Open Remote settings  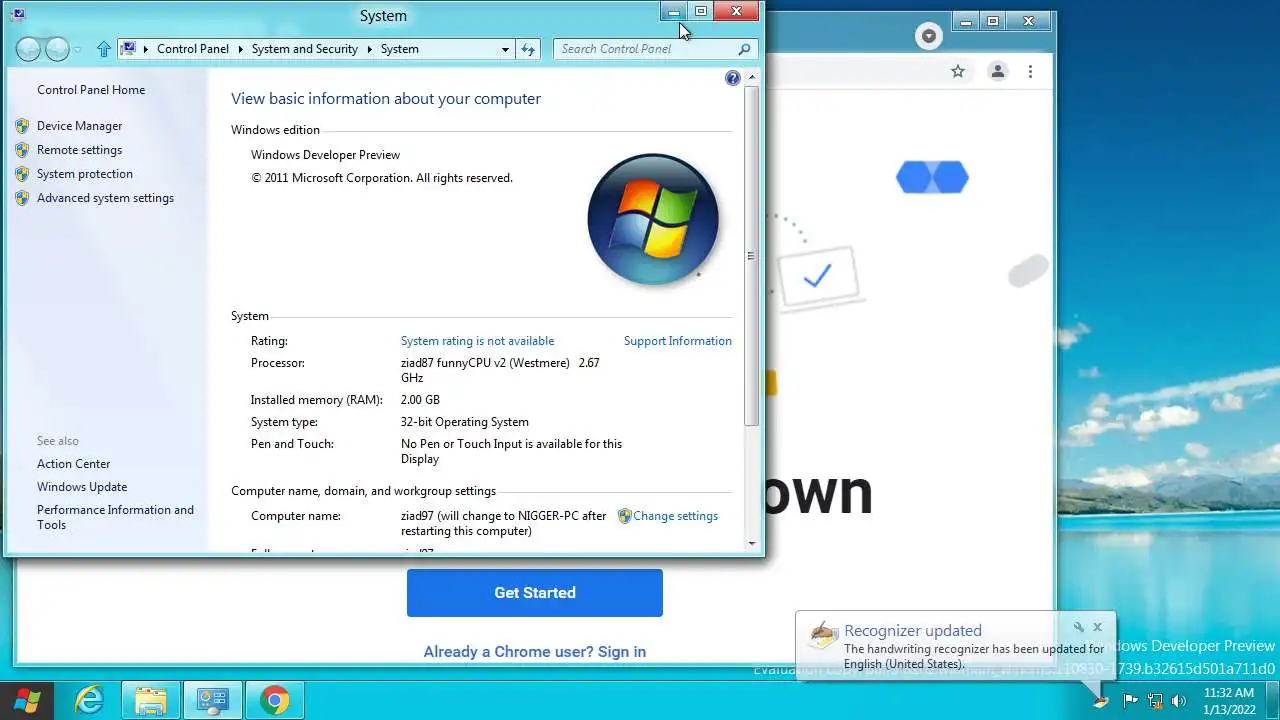coord(79,150)
